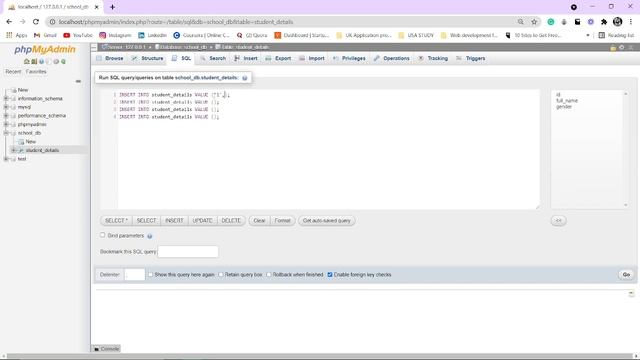640x360 pixels.
Task: Open the Tracking tab
Action: point(433,58)
